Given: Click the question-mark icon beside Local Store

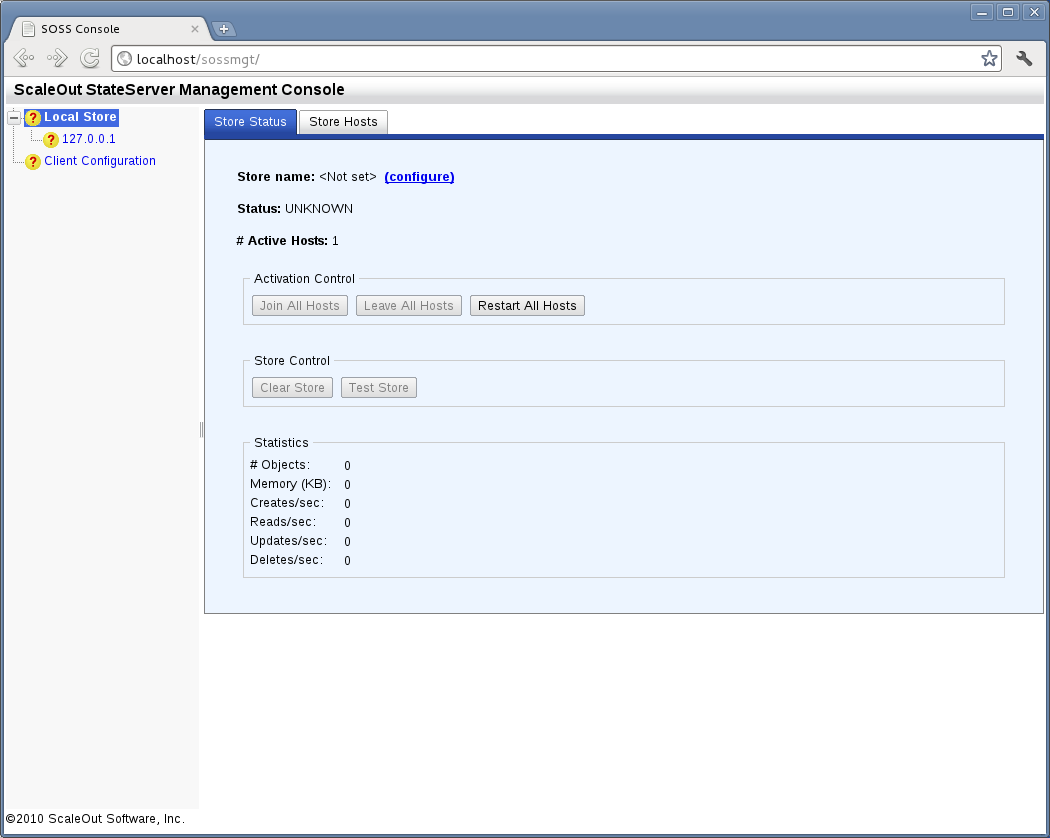Looking at the screenshot, I should pos(33,118).
